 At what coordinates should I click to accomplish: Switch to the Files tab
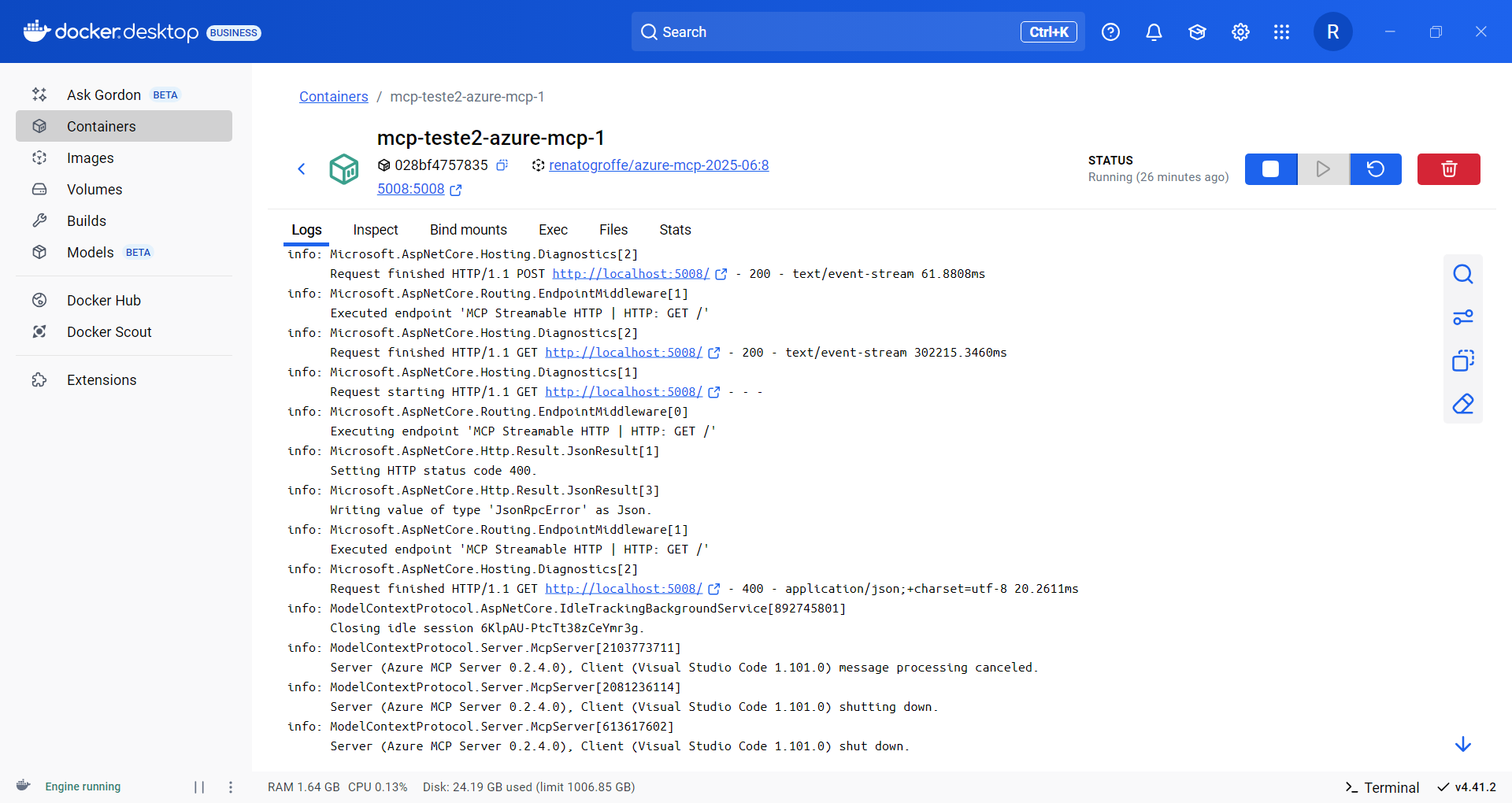click(x=613, y=230)
